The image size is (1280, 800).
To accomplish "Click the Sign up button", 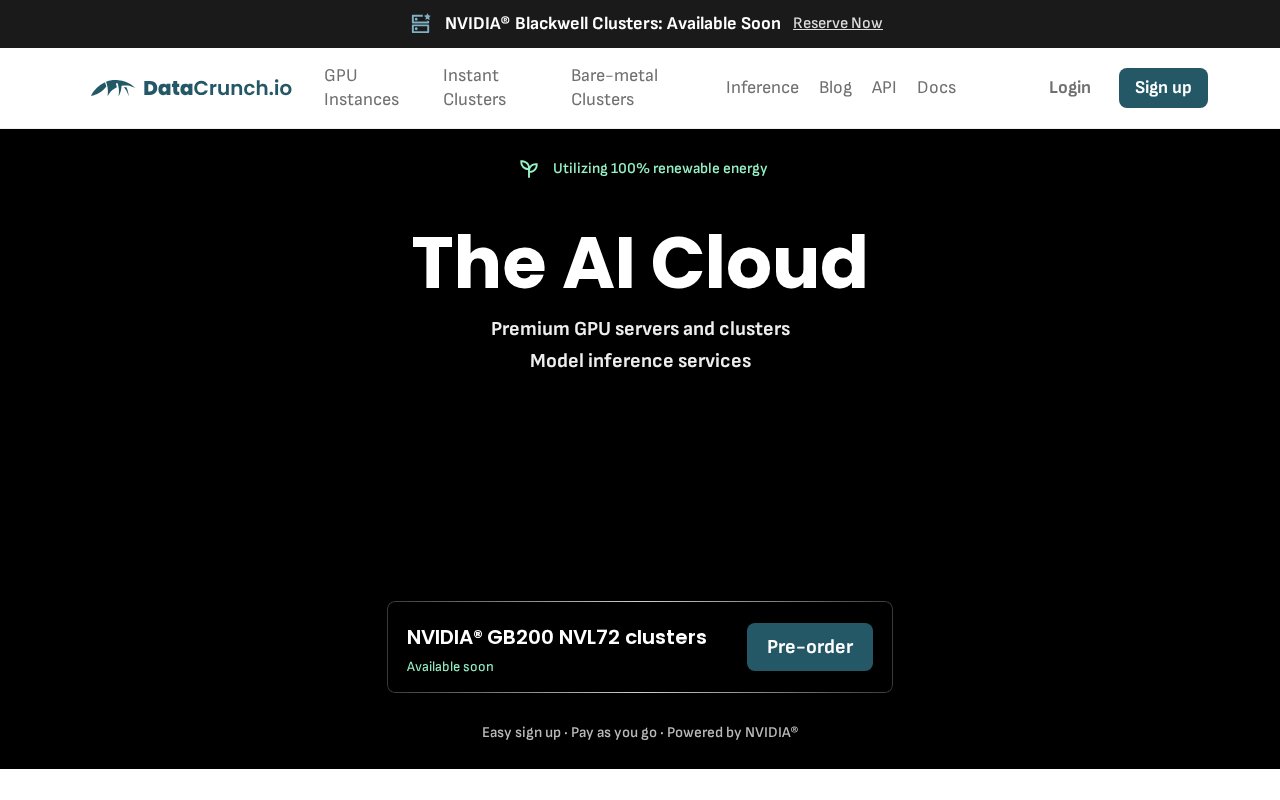I will pyautogui.click(x=1163, y=88).
